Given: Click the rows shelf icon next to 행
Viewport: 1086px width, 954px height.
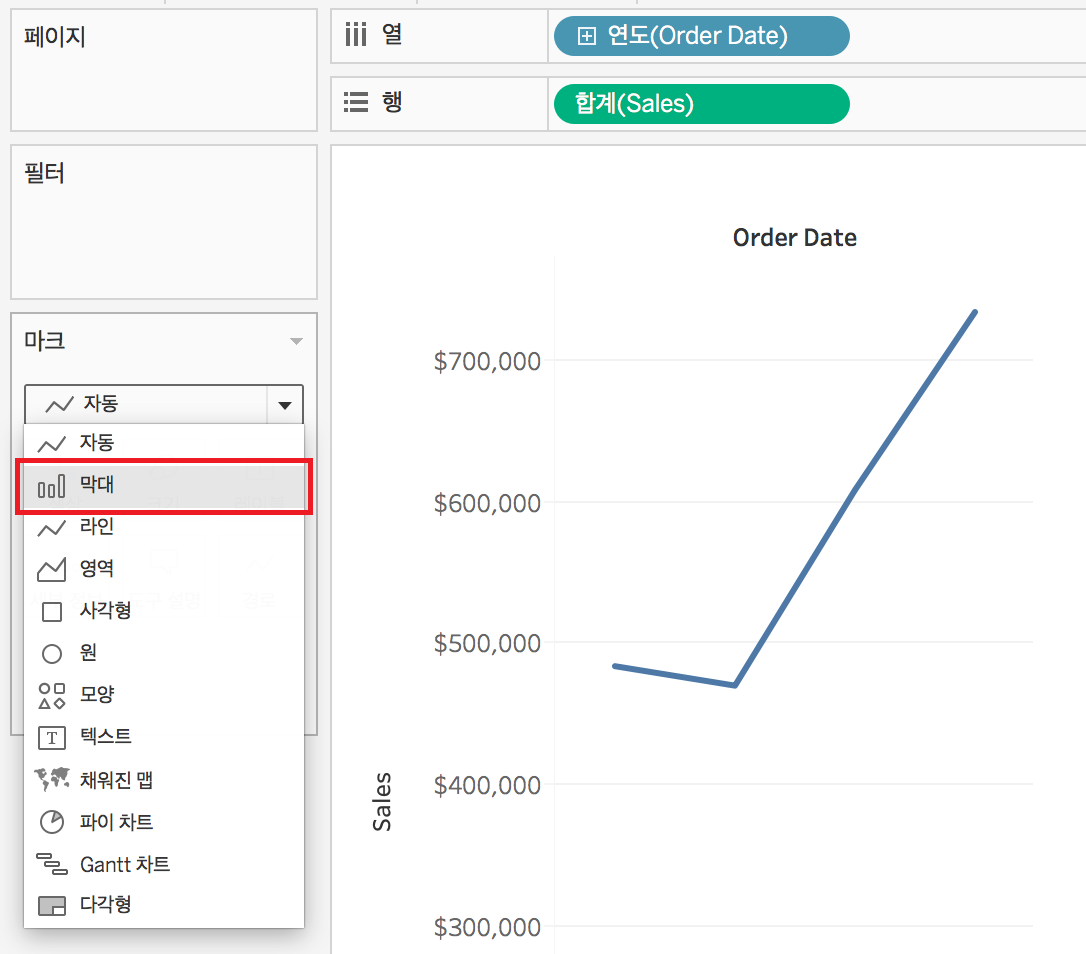Looking at the screenshot, I should click(x=356, y=103).
